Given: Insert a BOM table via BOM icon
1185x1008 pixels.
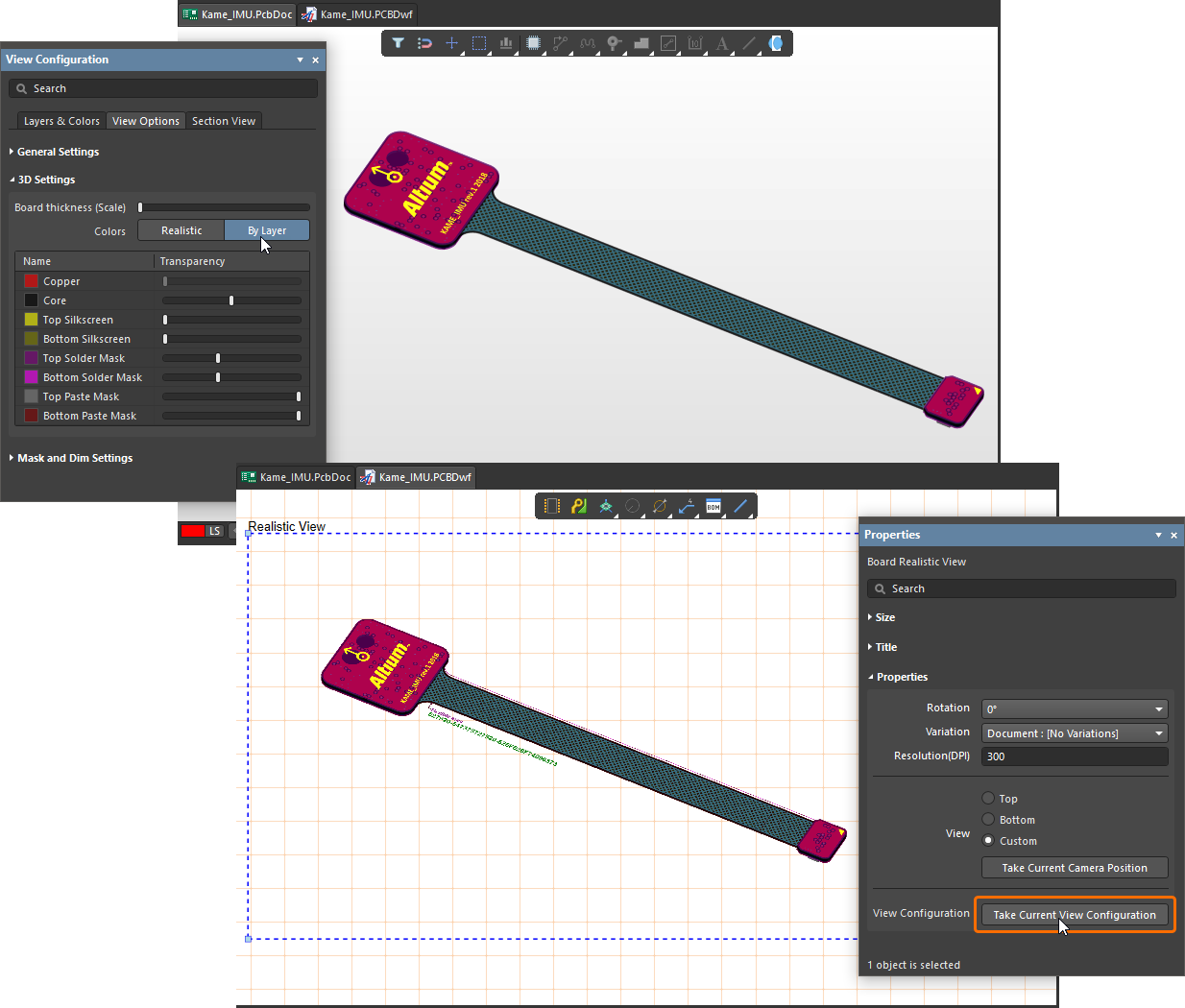Looking at the screenshot, I should click(x=713, y=506).
